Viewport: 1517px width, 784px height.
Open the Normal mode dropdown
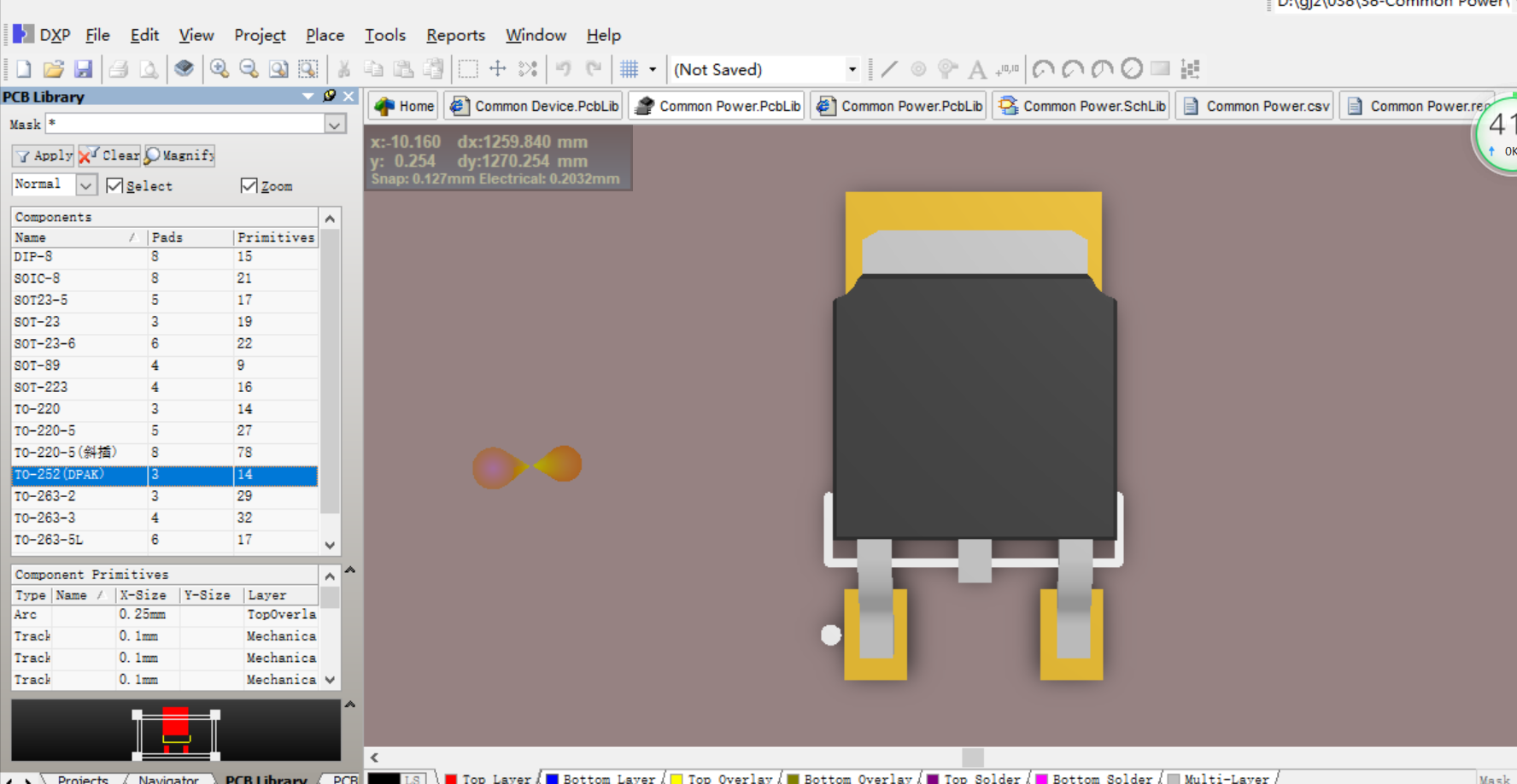click(86, 184)
